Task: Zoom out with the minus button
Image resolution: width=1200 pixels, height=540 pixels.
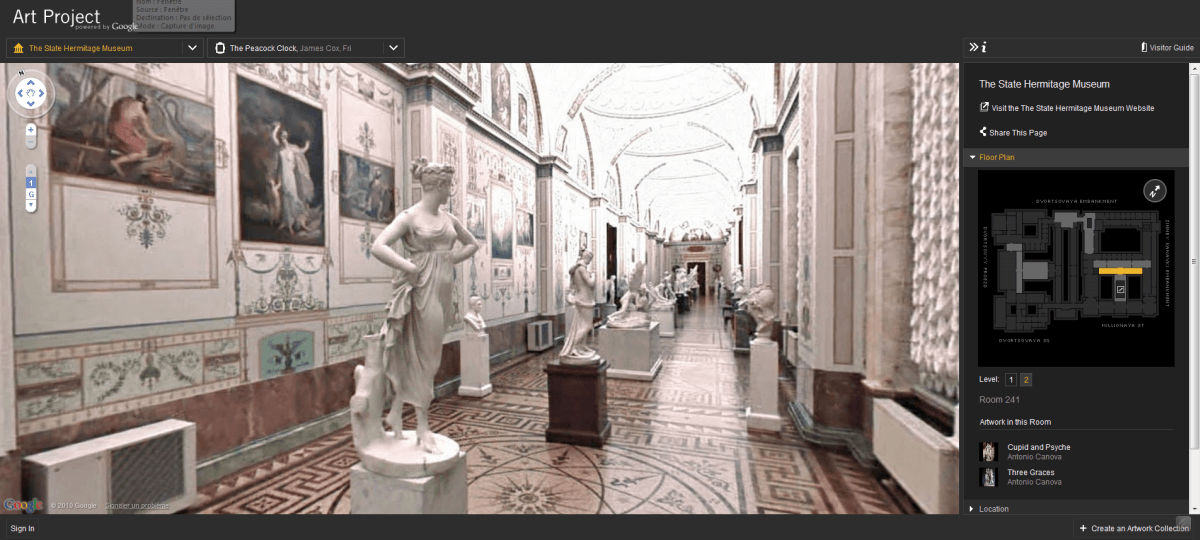Action: 31,142
